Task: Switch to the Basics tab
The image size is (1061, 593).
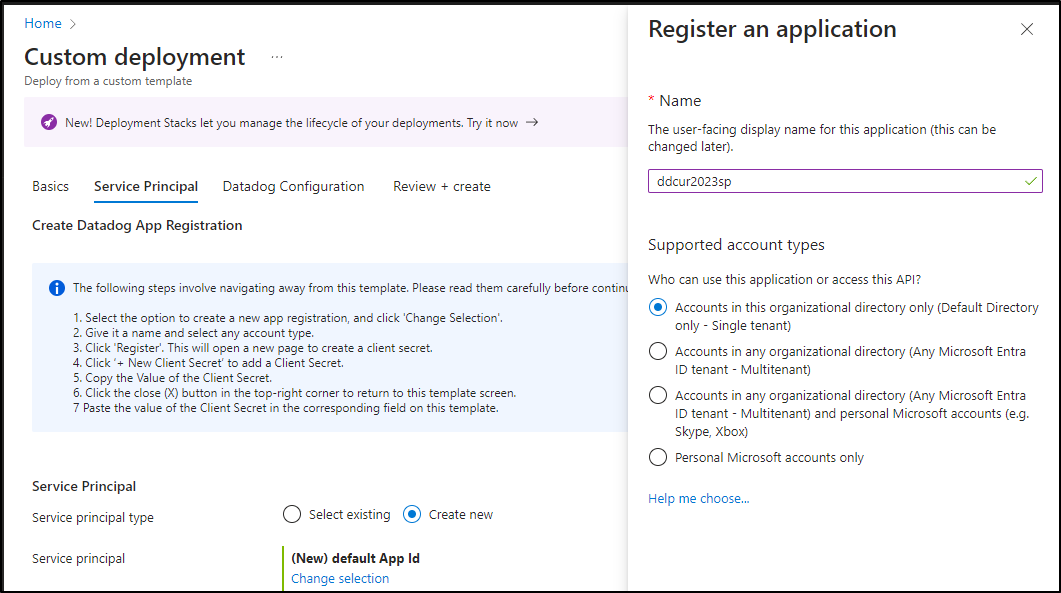Action: click(x=51, y=186)
